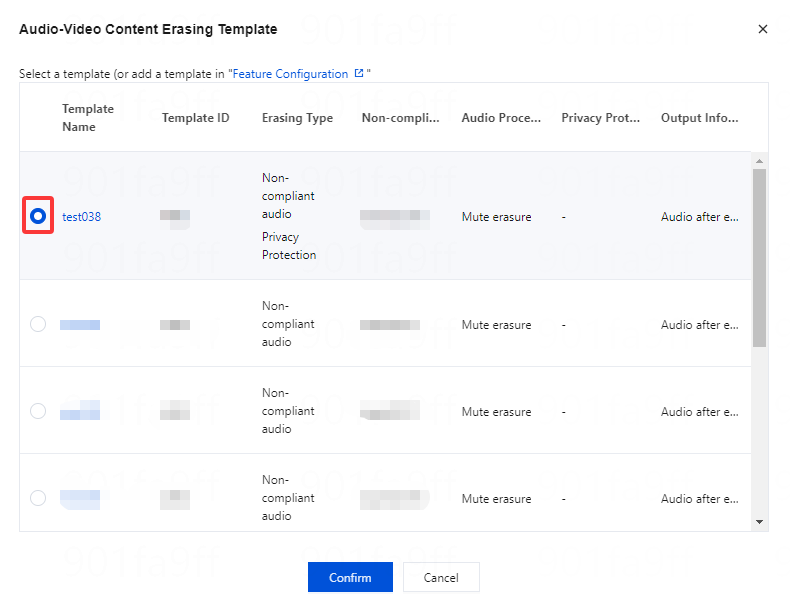Click the Erasing Type column header
The width and height of the screenshot is (790, 609).
tap(297, 118)
